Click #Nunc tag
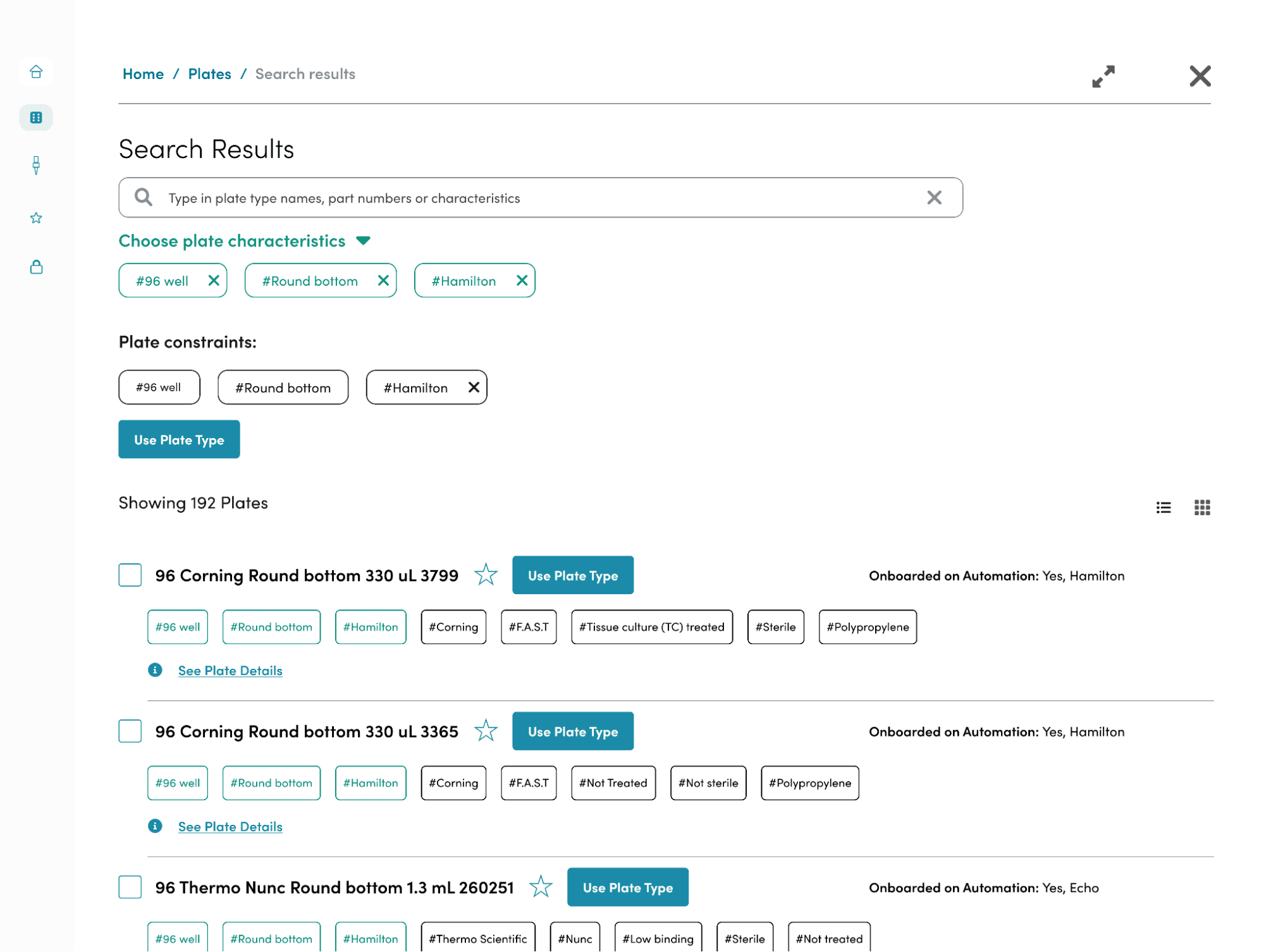 point(575,938)
